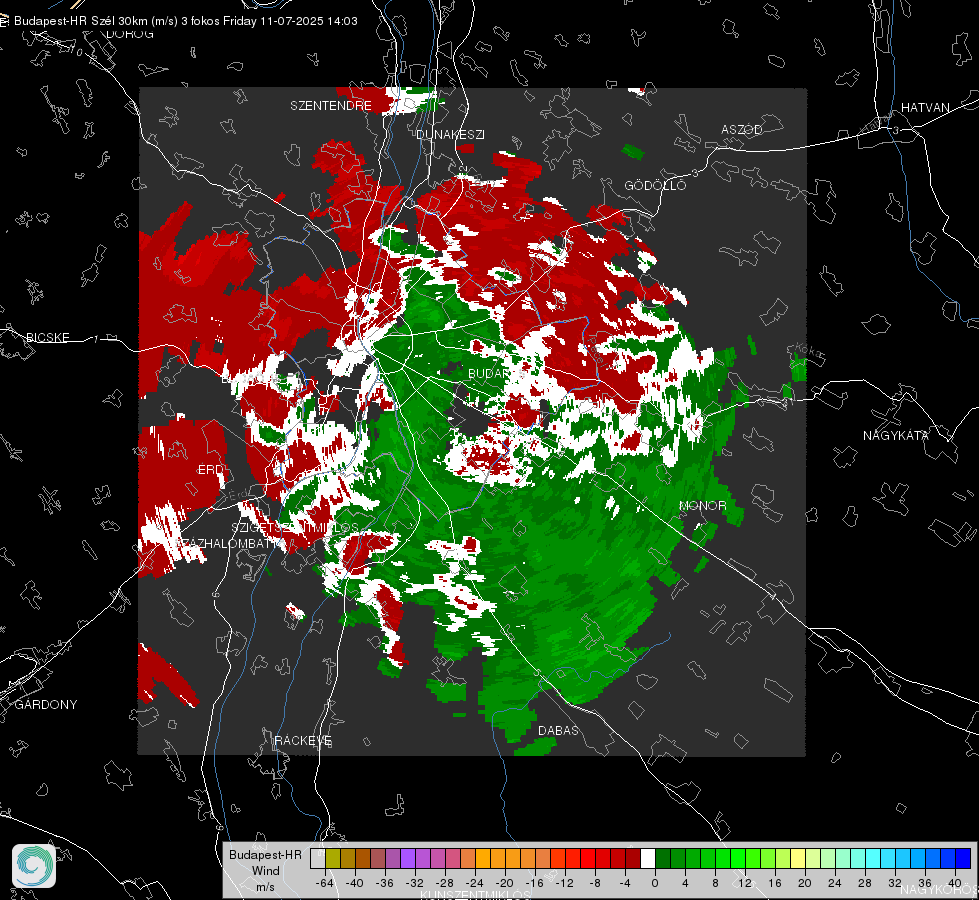
Task: Click the HATVAN map label
Action: click(x=925, y=107)
